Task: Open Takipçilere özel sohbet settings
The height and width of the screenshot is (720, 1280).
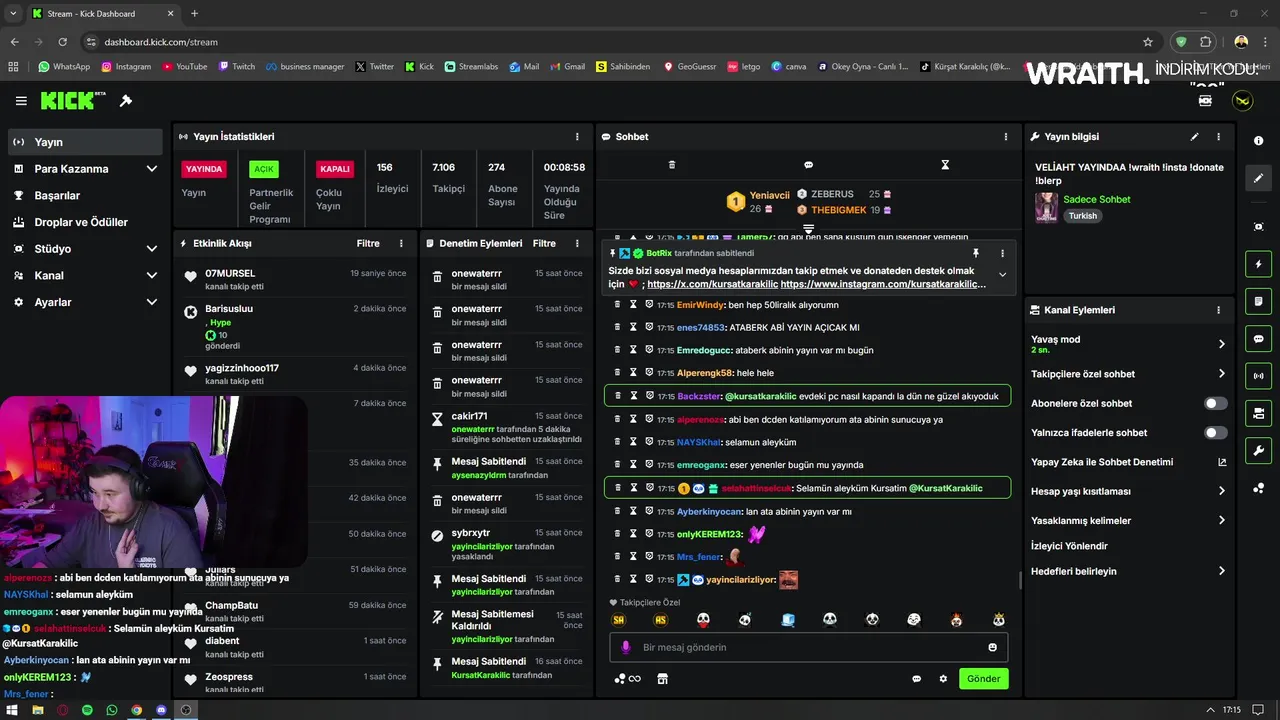Action: tap(1129, 374)
